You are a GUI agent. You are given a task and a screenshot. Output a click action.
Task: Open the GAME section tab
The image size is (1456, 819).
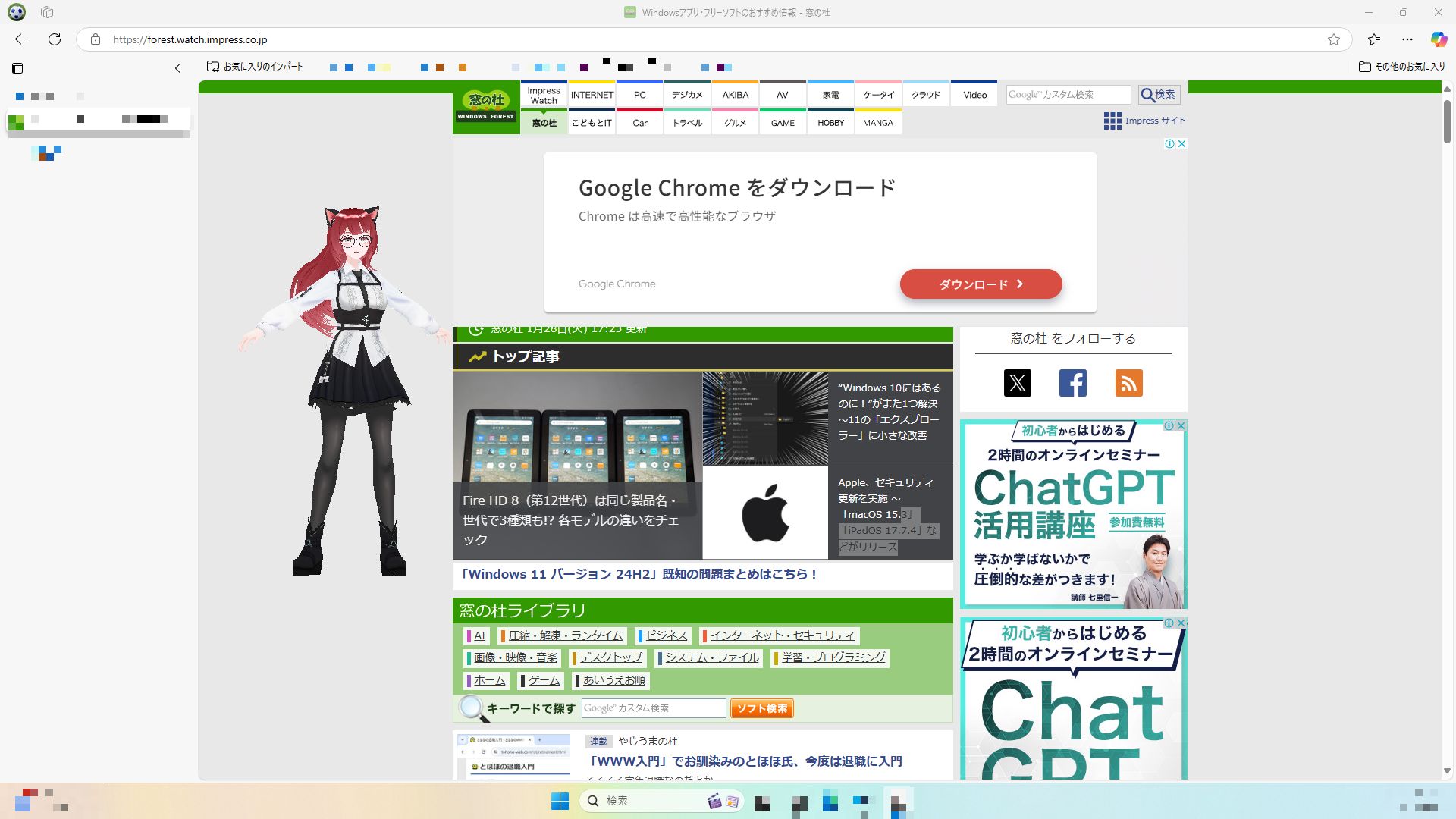783,122
